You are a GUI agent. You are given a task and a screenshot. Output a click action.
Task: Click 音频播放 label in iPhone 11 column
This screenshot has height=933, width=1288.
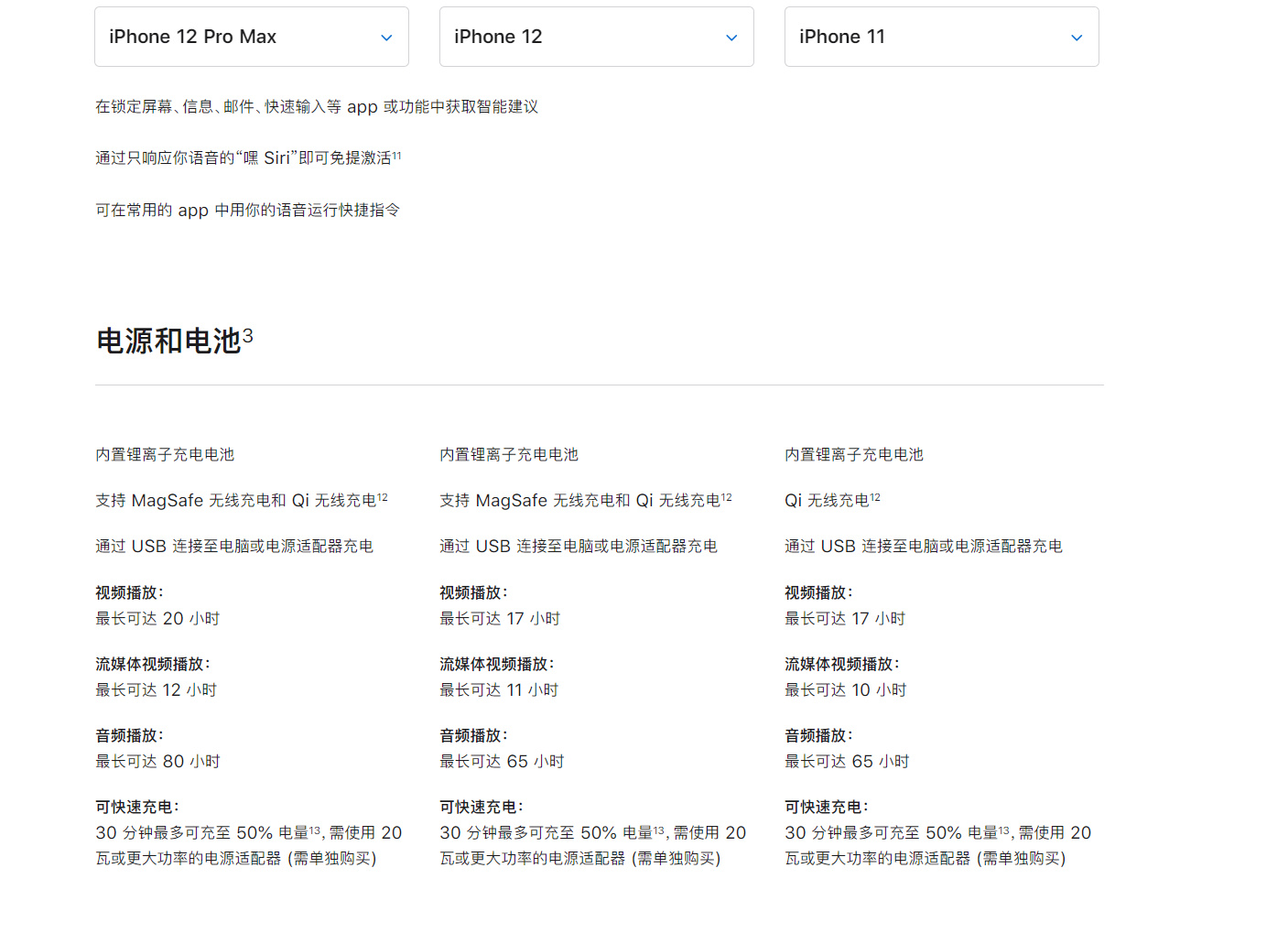click(818, 735)
